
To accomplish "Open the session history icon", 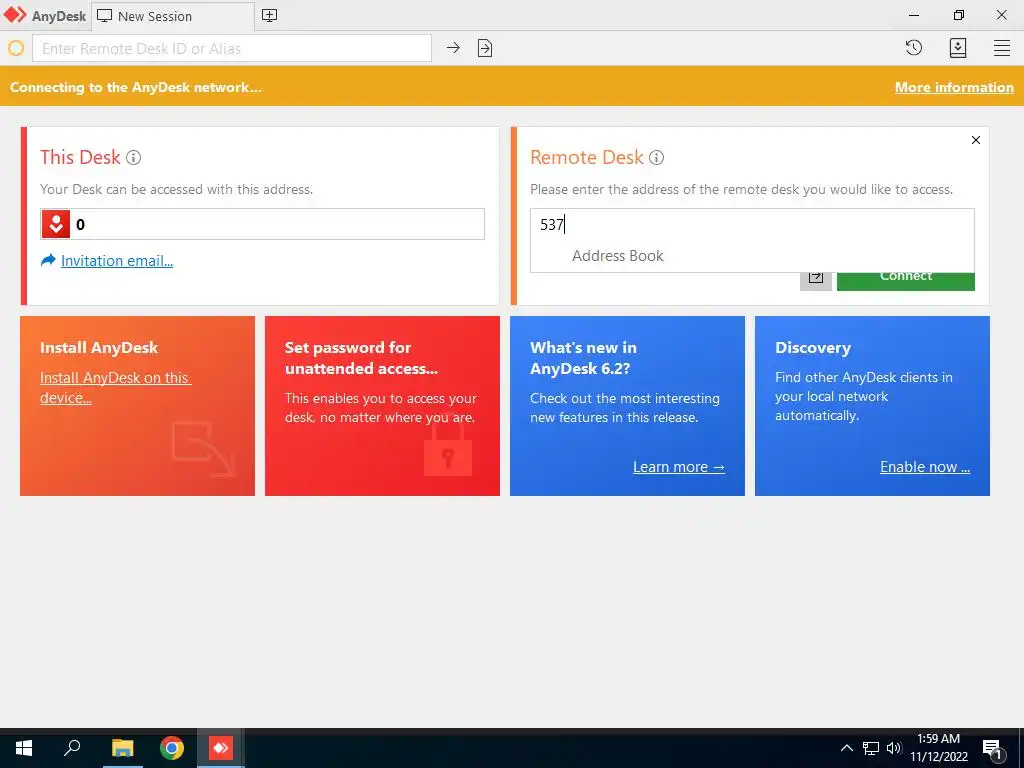I will (914, 48).
